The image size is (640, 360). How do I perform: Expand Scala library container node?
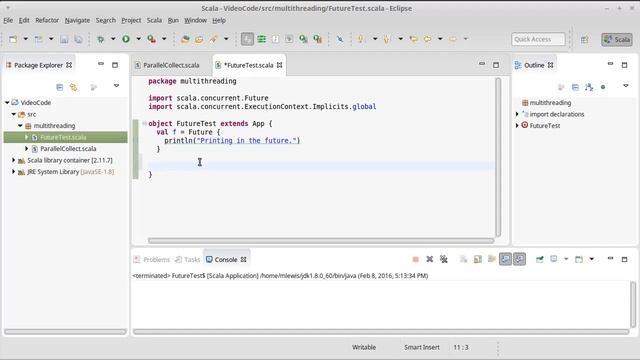point(13,160)
